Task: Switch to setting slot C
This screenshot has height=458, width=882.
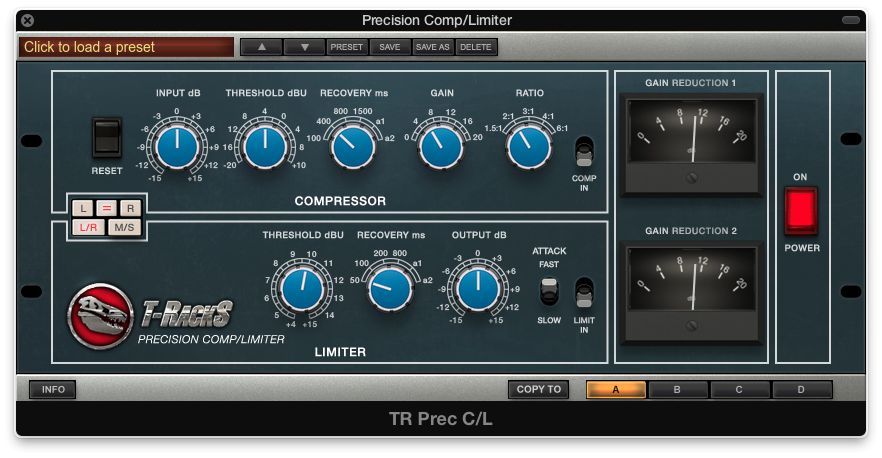Action: [x=739, y=389]
